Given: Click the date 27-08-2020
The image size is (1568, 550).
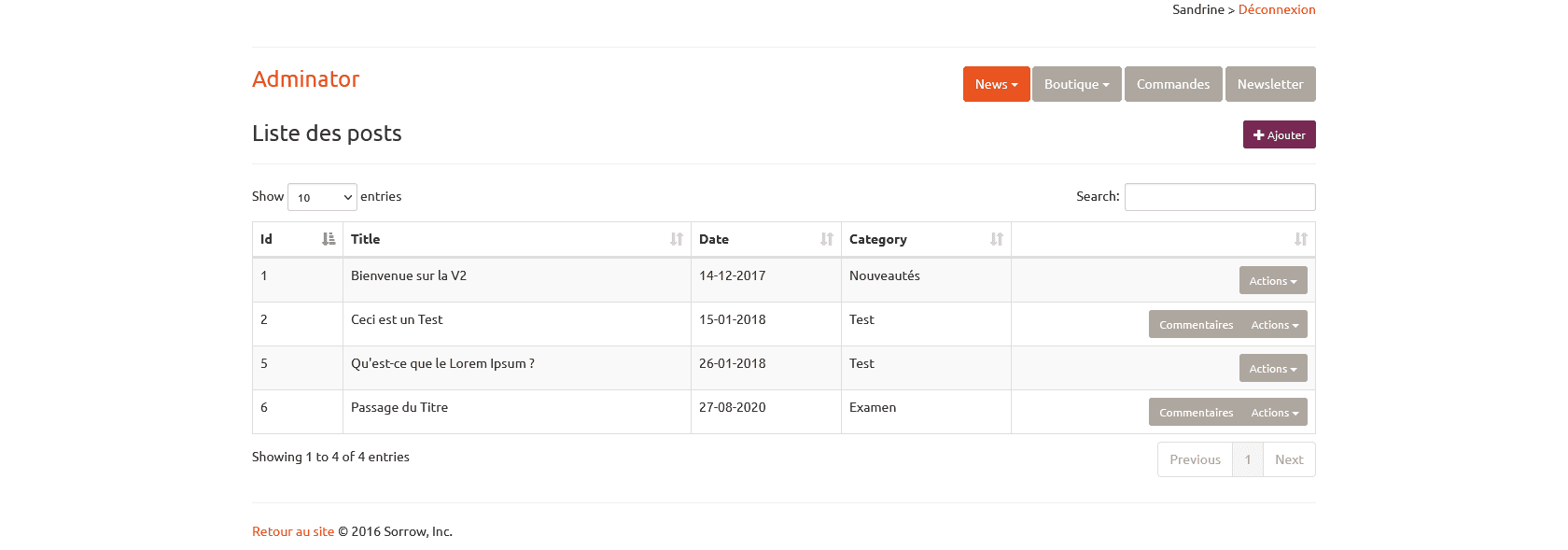Looking at the screenshot, I should pos(732,407).
